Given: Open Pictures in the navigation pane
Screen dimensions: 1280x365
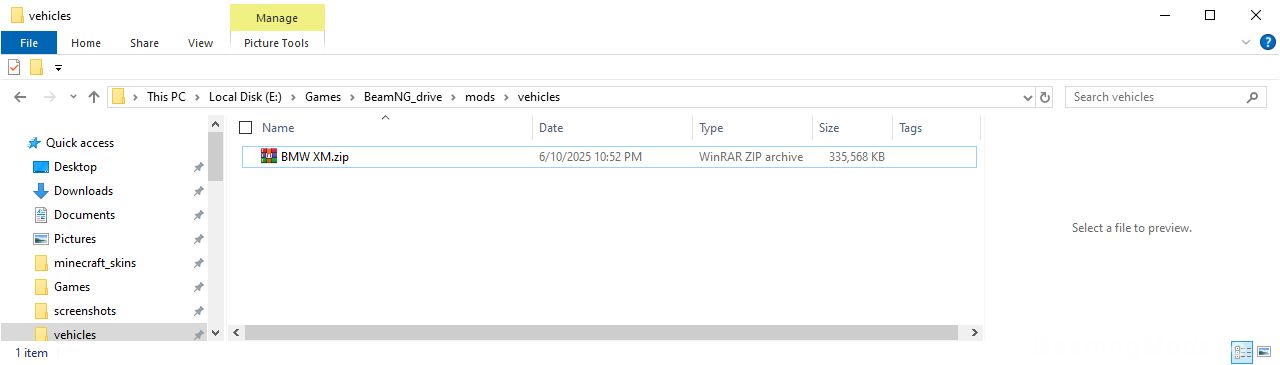Looking at the screenshot, I should (x=75, y=239).
